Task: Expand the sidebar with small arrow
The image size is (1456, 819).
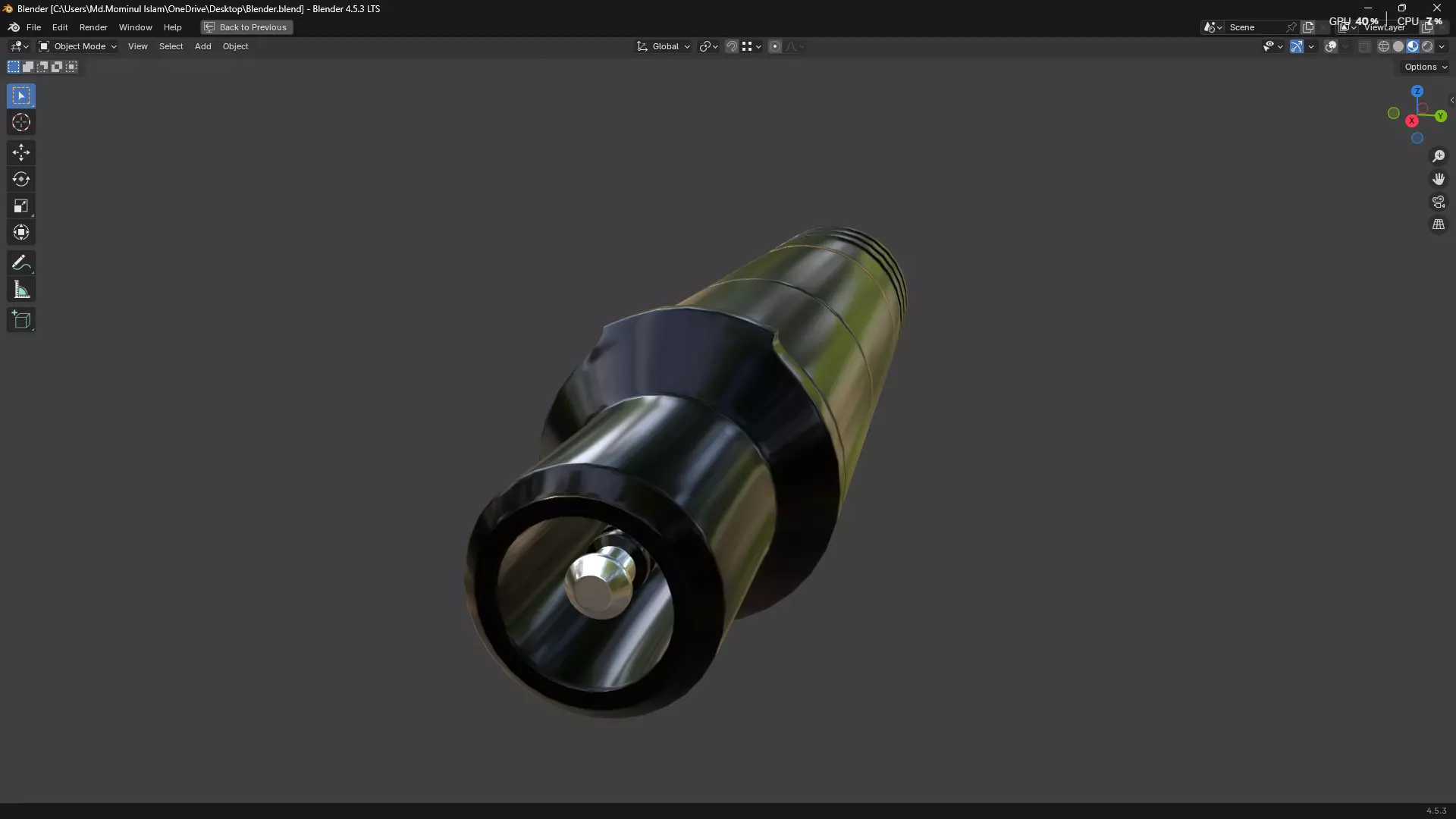Action: pyautogui.click(x=1451, y=99)
